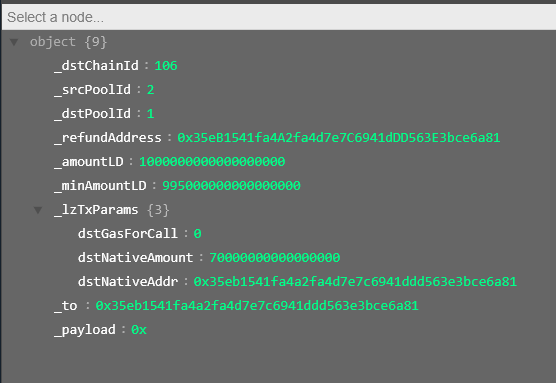The height and width of the screenshot is (383, 556).
Task: Collapse the root object {9} node
Action: coord(14,42)
